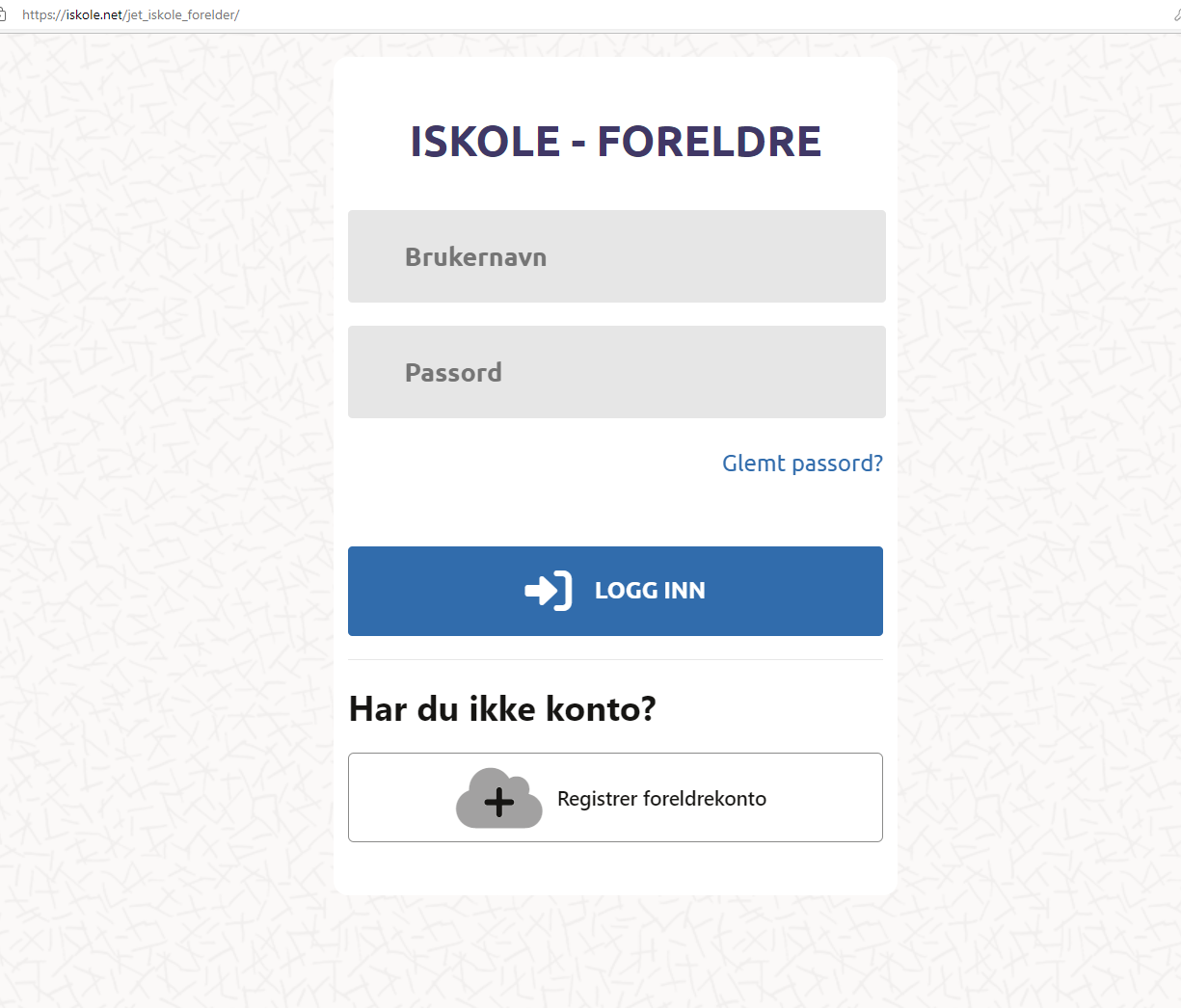Select the grey cloud icon beside Registrer foreldrekonto
The width and height of the screenshot is (1181, 1008).
[x=498, y=798]
